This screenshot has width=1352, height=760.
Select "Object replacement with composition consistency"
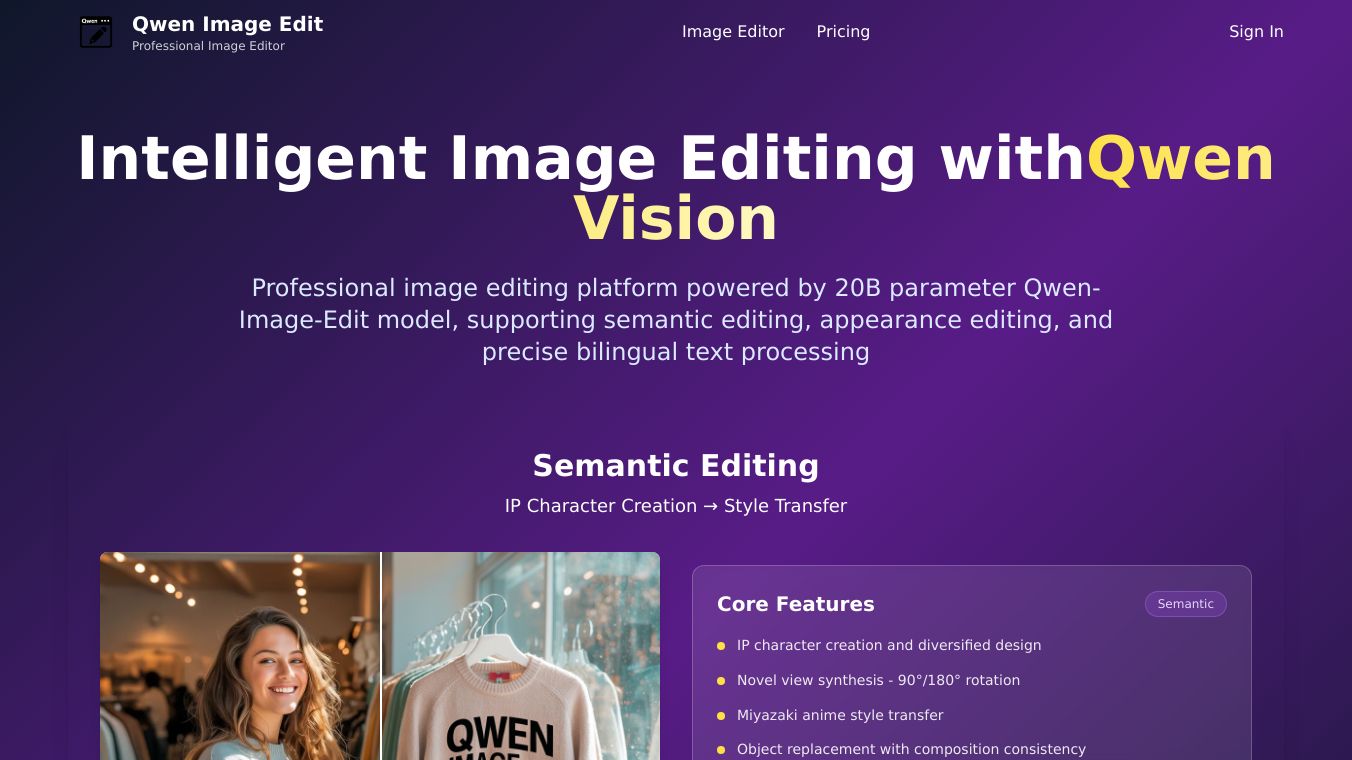(x=911, y=749)
